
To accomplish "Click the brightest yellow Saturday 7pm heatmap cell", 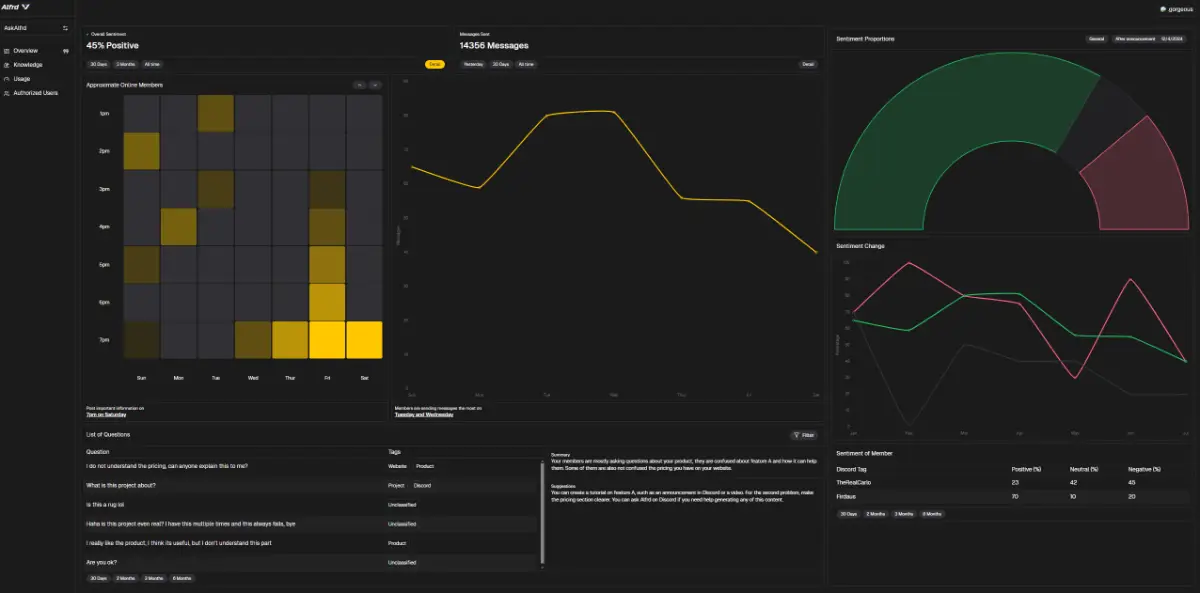I will tap(364, 340).
